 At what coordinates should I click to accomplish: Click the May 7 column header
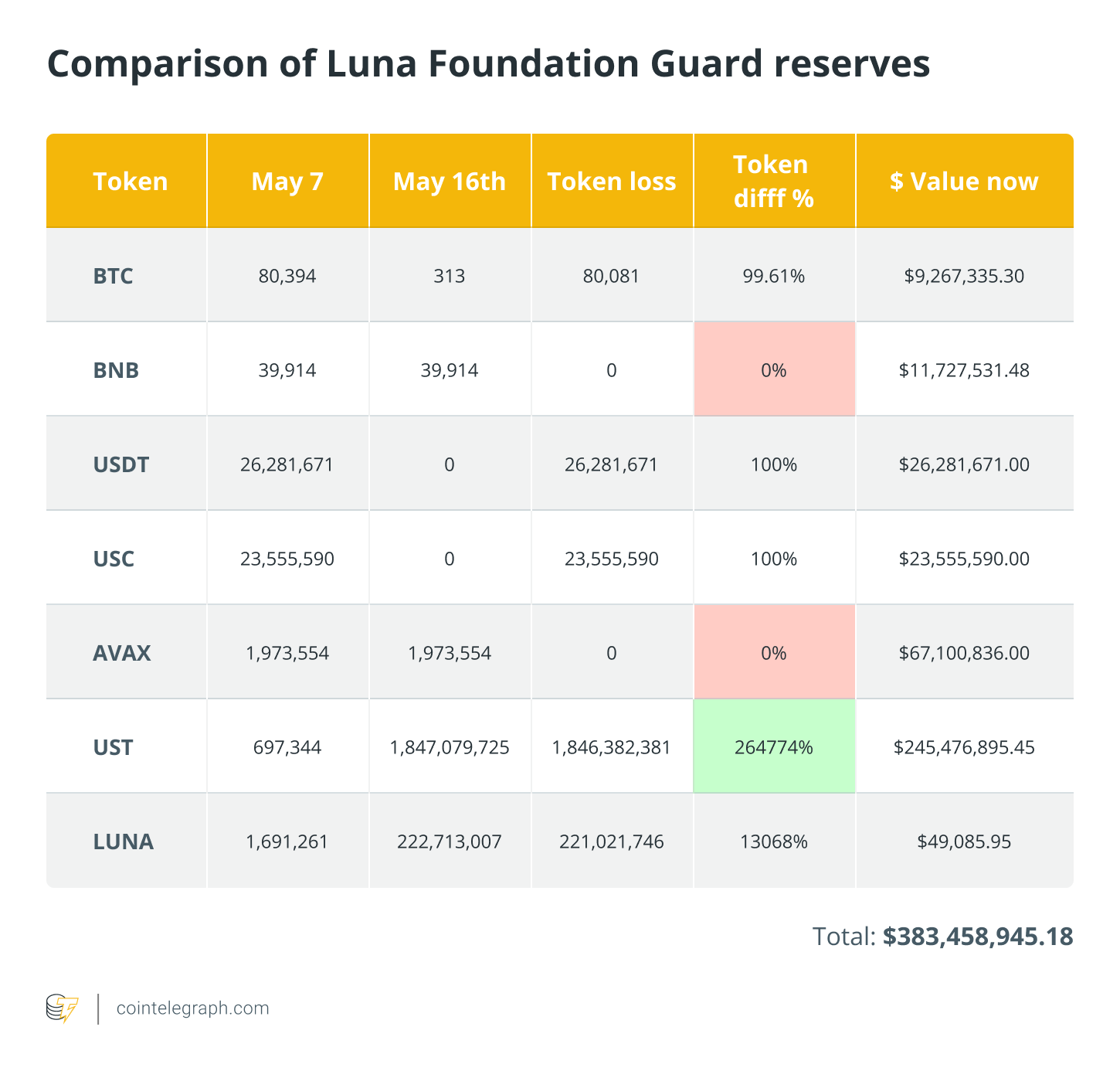point(287,182)
